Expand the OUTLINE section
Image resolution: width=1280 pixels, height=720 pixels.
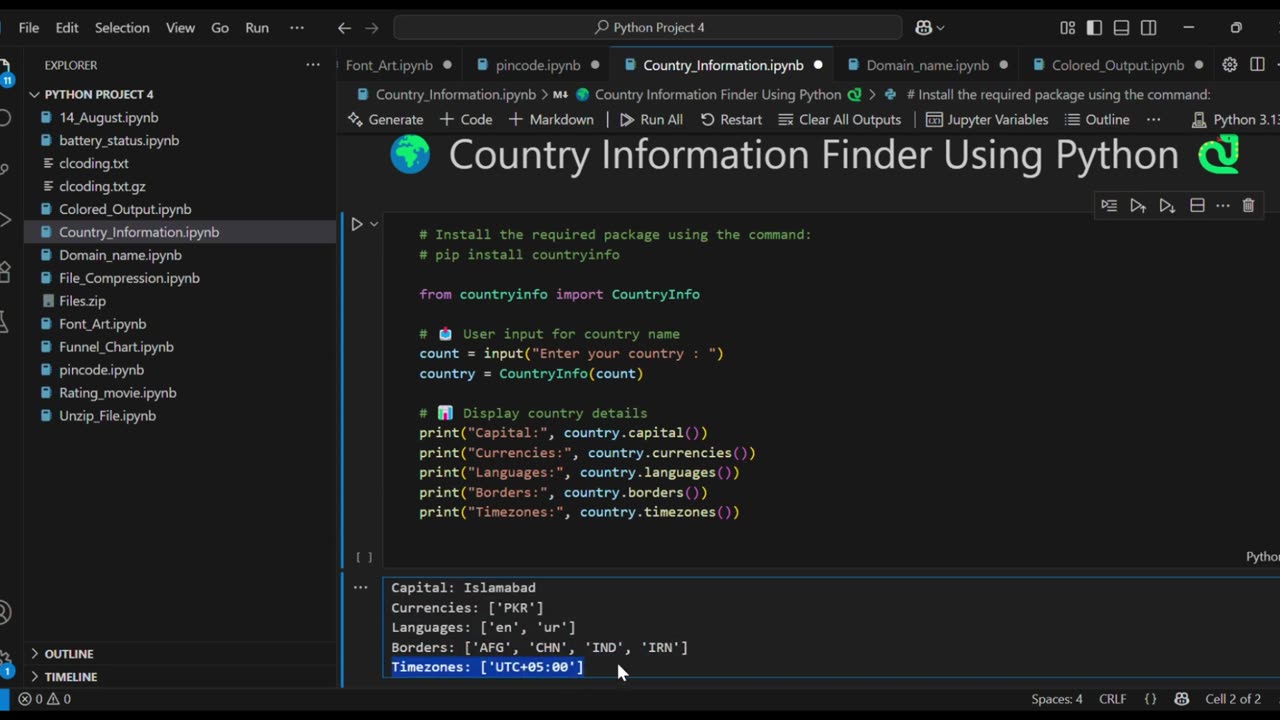[68, 654]
